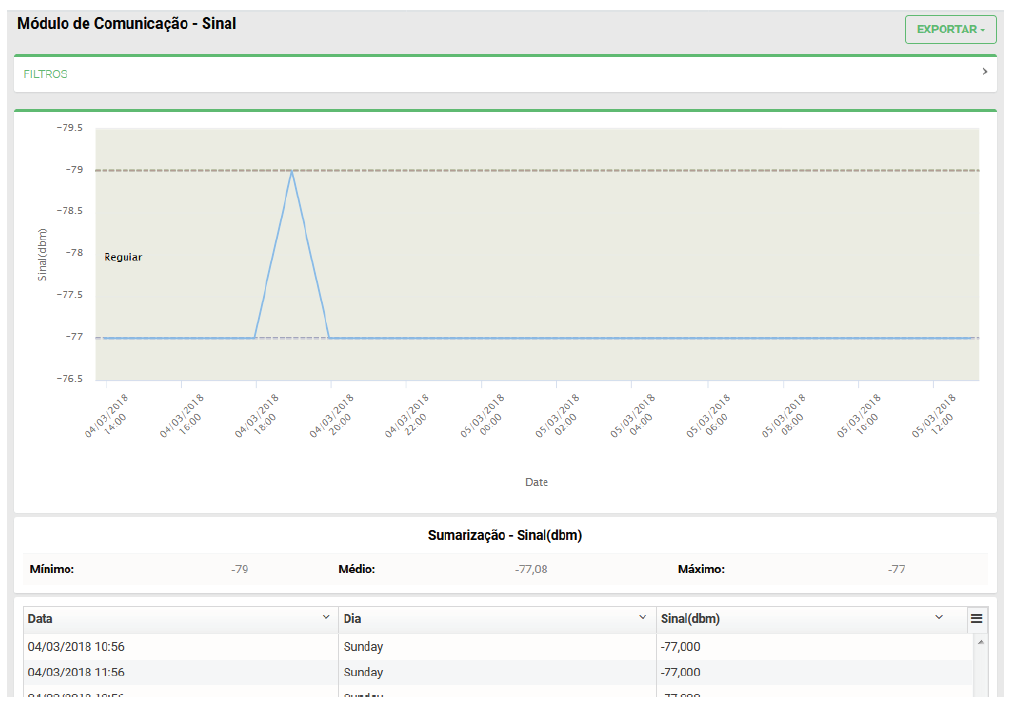
Task: Open the Sinal(dbm) column dropdown arrow
Action: click(x=938, y=618)
